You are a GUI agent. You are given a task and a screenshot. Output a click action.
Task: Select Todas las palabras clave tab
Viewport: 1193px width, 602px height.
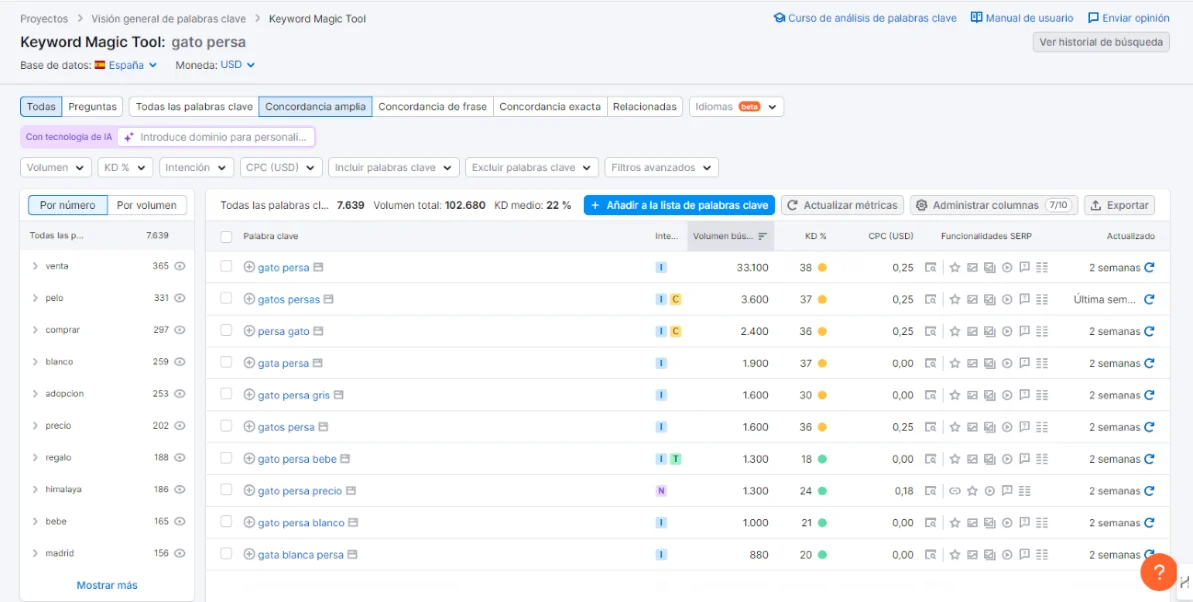coord(194,107)
